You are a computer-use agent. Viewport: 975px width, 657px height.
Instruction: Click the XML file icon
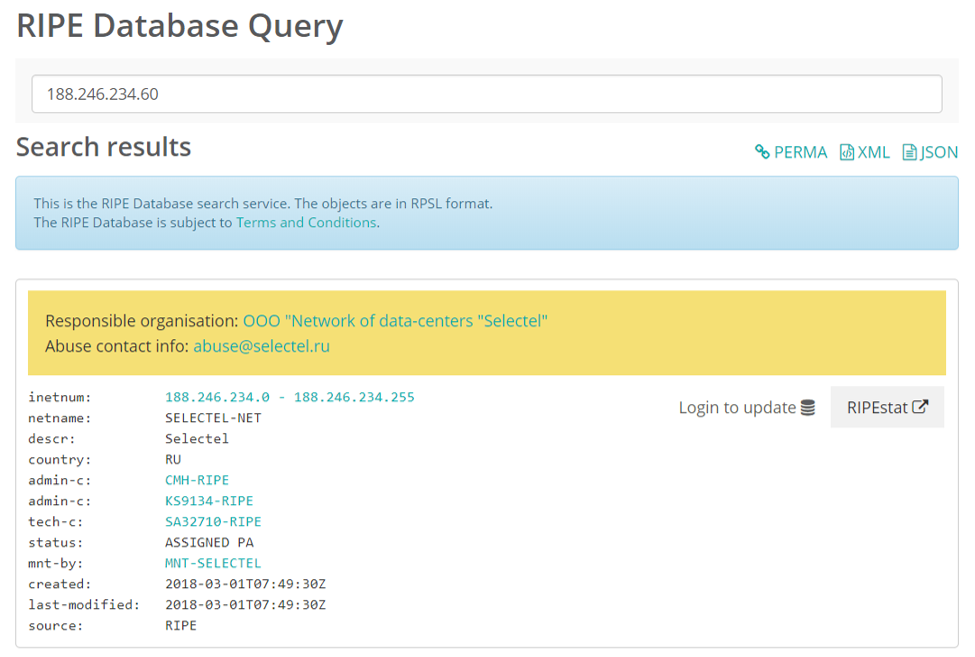coord(846,152)
